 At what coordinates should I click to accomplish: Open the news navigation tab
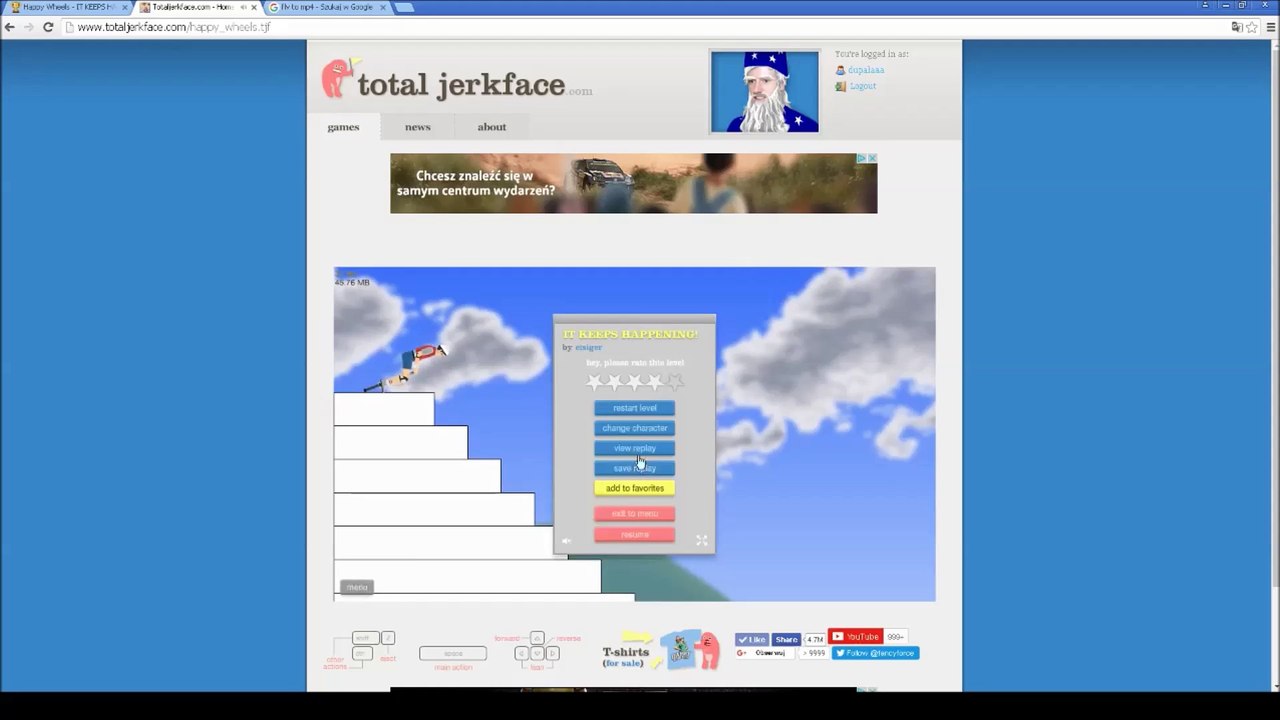tap(418, 127)
